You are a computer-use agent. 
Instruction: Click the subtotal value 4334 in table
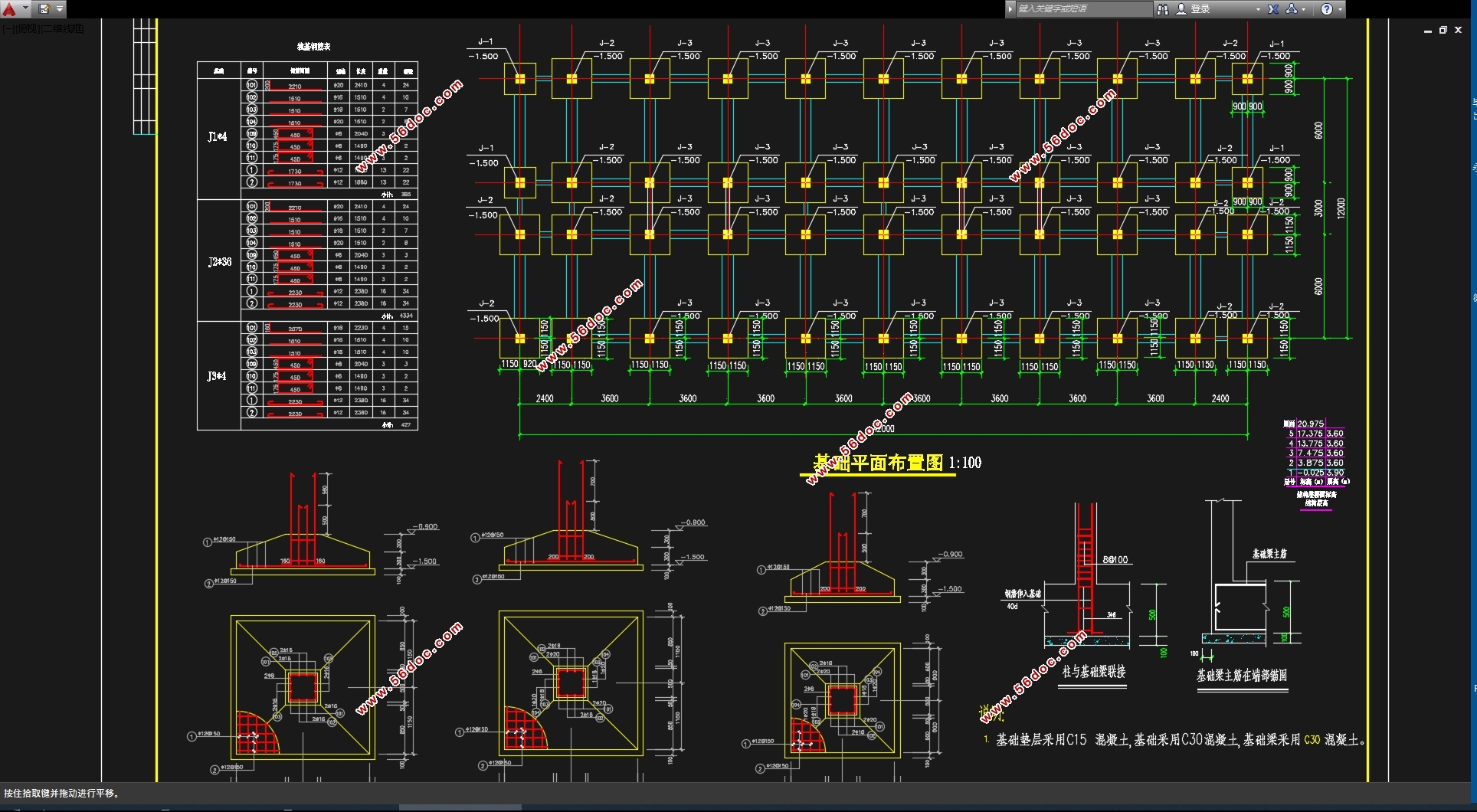coord(406,316)
